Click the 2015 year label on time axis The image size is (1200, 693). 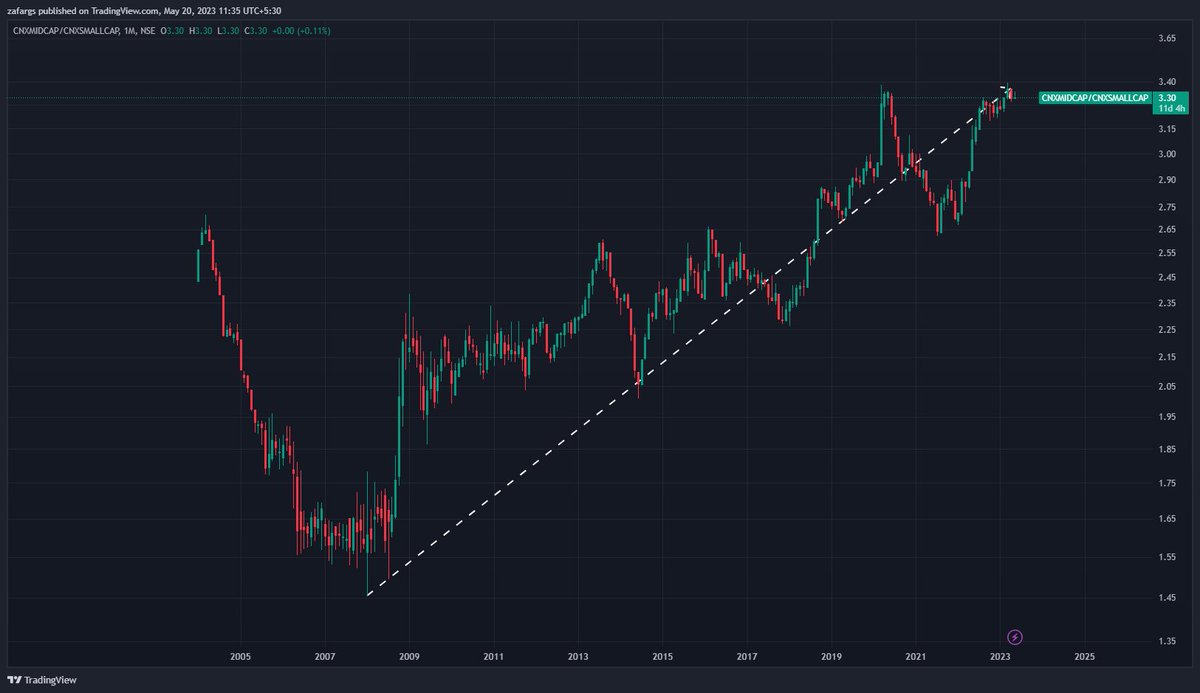pos(662,657)
